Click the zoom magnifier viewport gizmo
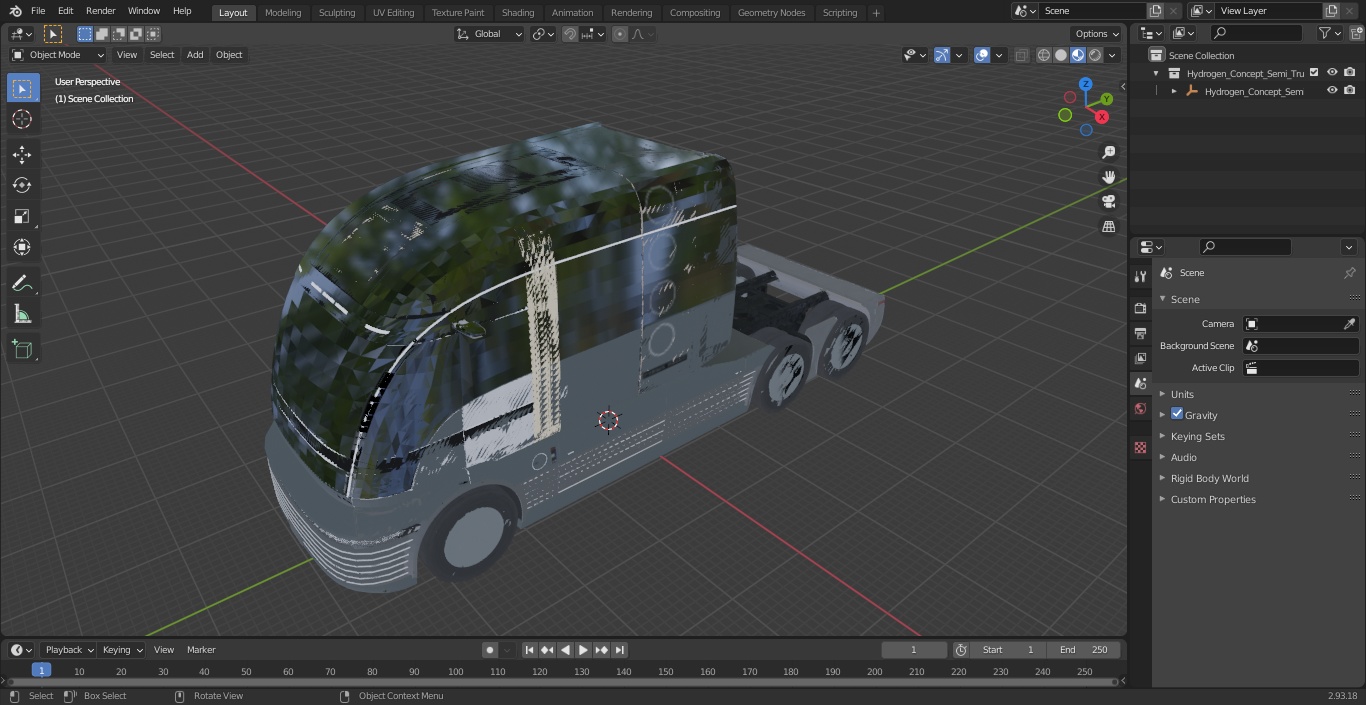1366x705 pixels. click(x=1108, y=152)
